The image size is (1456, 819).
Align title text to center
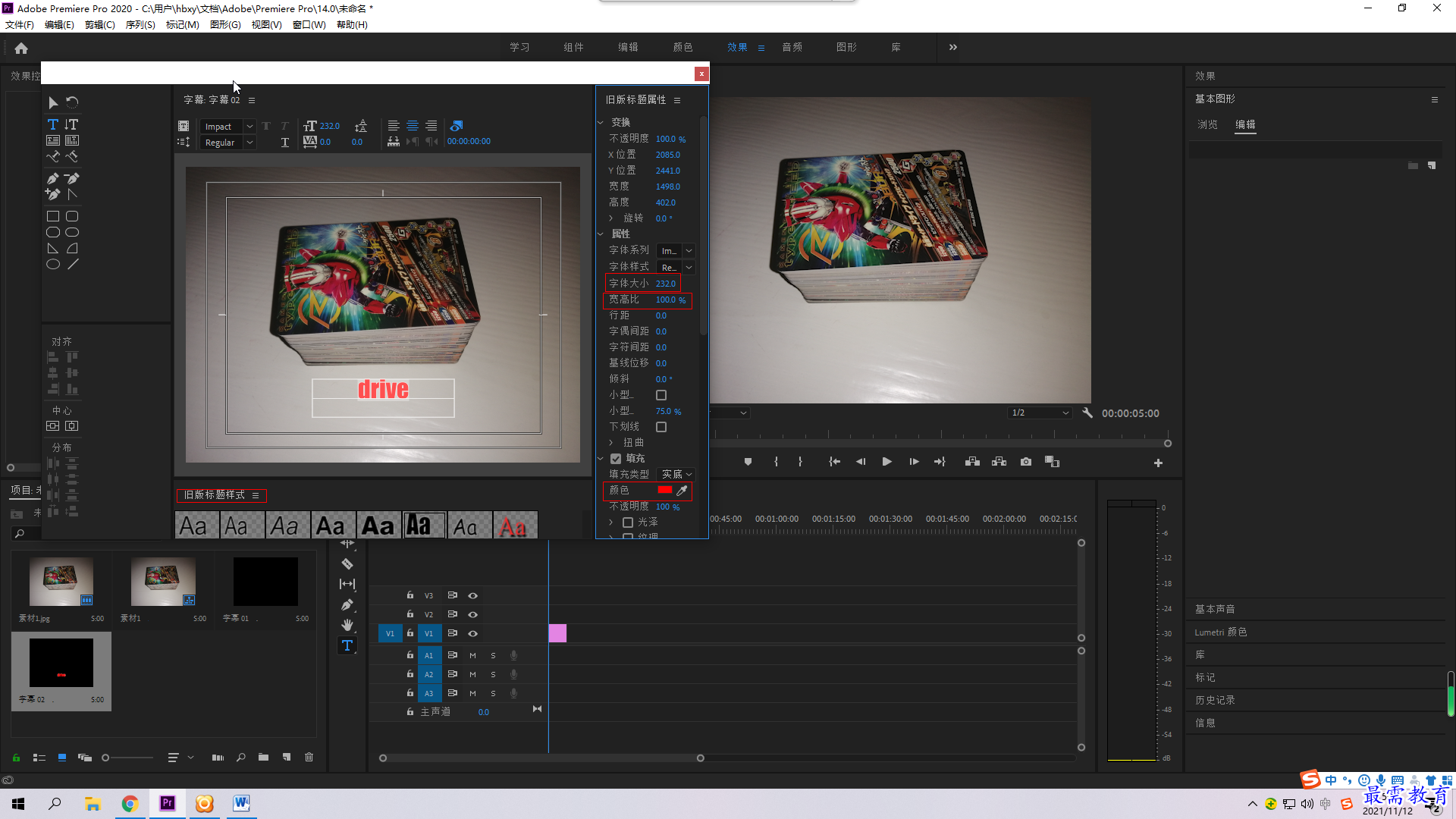413,126
